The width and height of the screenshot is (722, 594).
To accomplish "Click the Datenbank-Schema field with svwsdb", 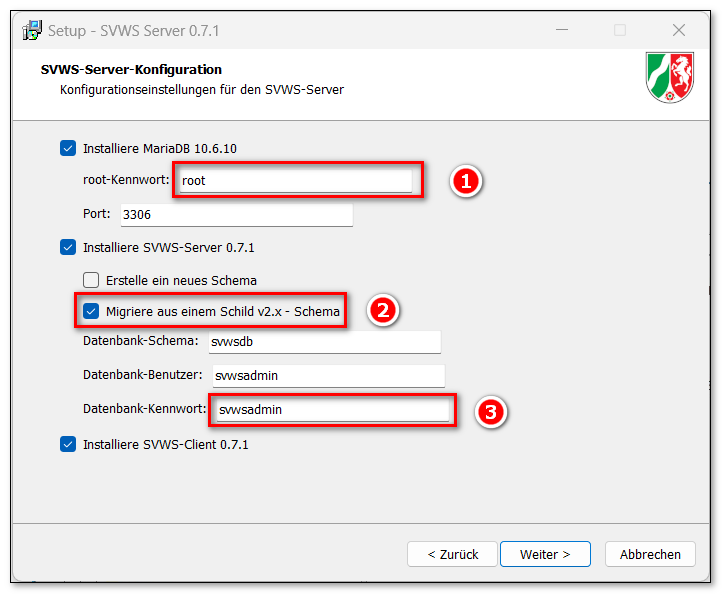I will (x=325, y=342).
